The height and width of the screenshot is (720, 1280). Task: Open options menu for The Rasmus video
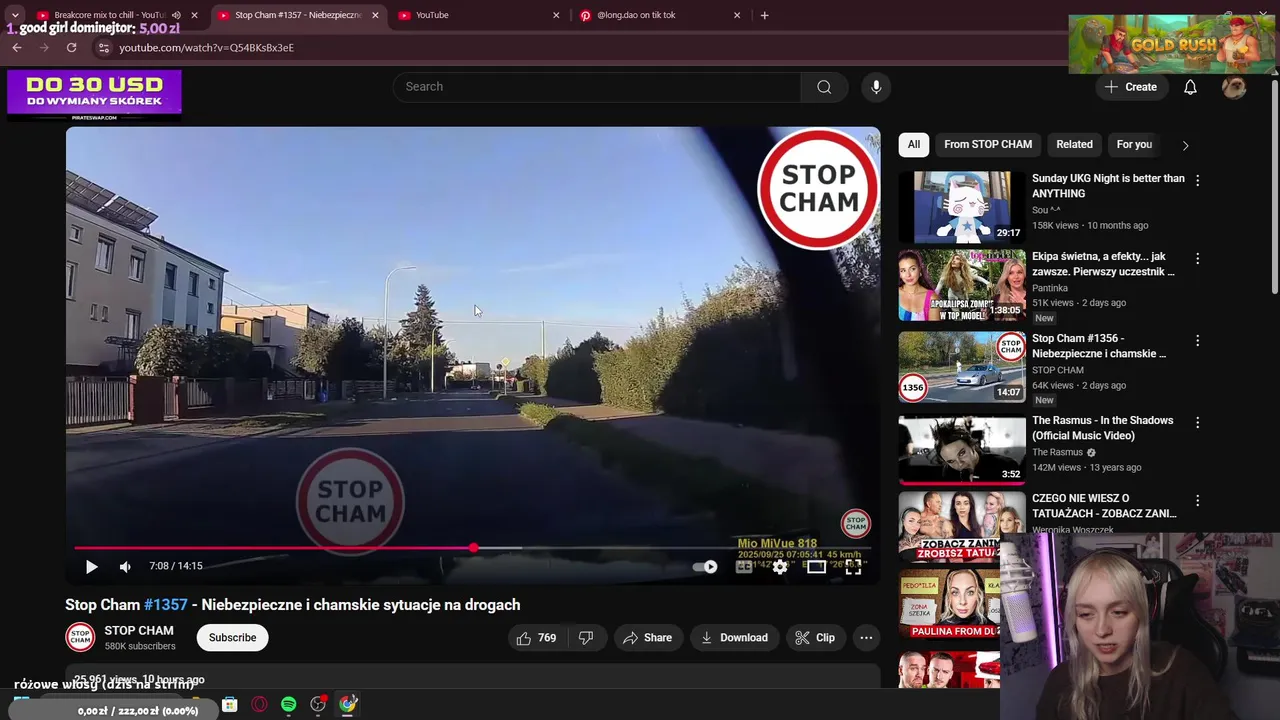click(x=1197, y=423)
